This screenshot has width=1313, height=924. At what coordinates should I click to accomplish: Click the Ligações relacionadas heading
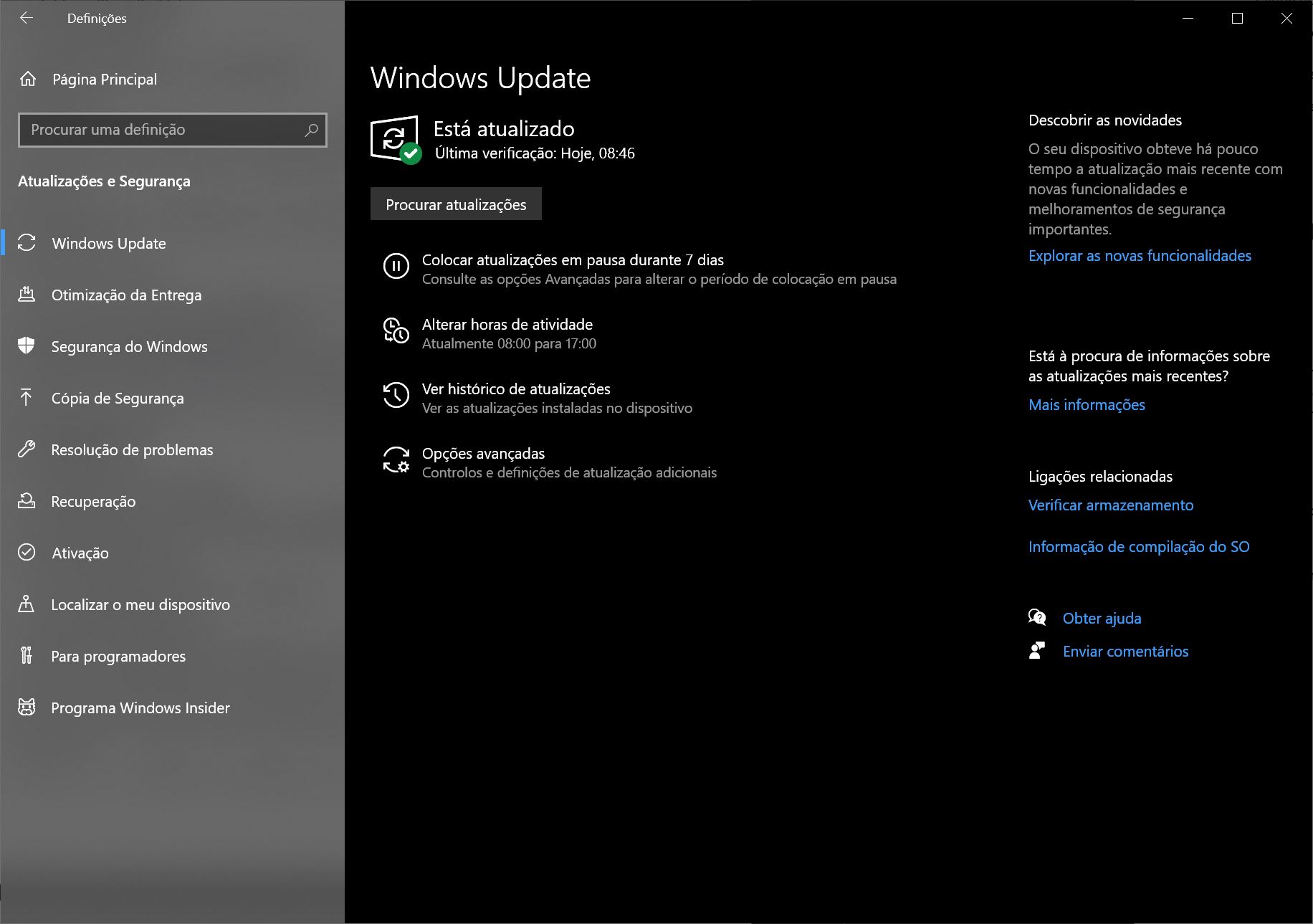[x=1100, y=477]
